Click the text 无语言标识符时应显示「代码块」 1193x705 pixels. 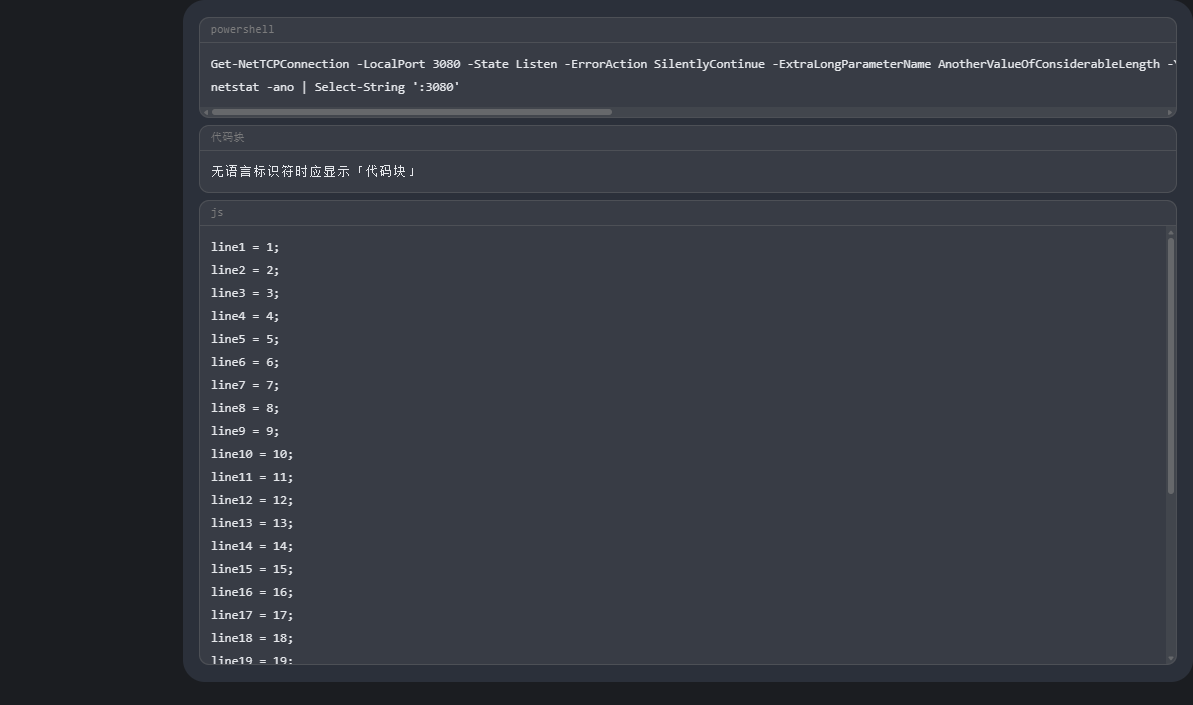pos(315,171)
